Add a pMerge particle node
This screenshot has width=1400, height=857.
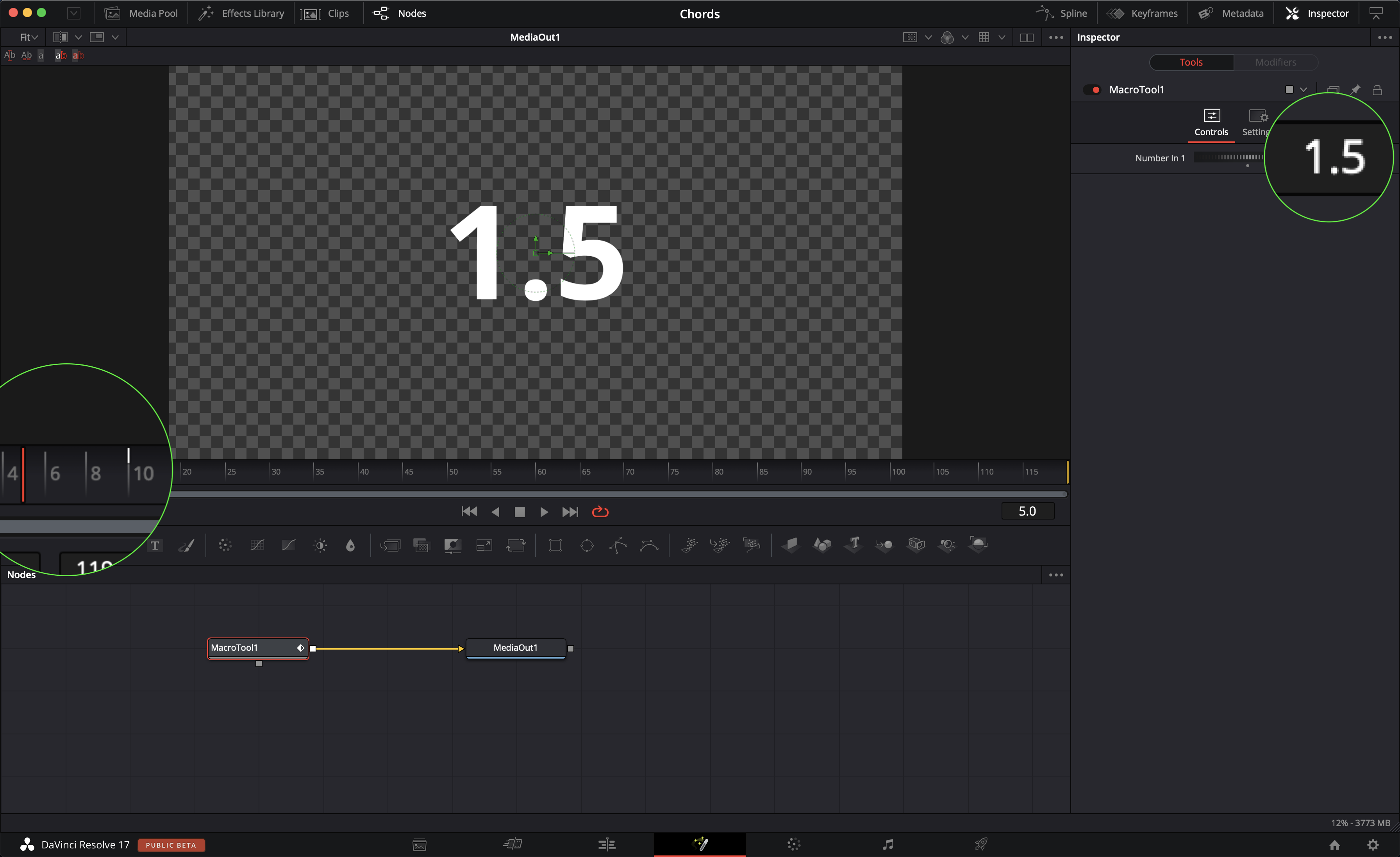[720, 545]
